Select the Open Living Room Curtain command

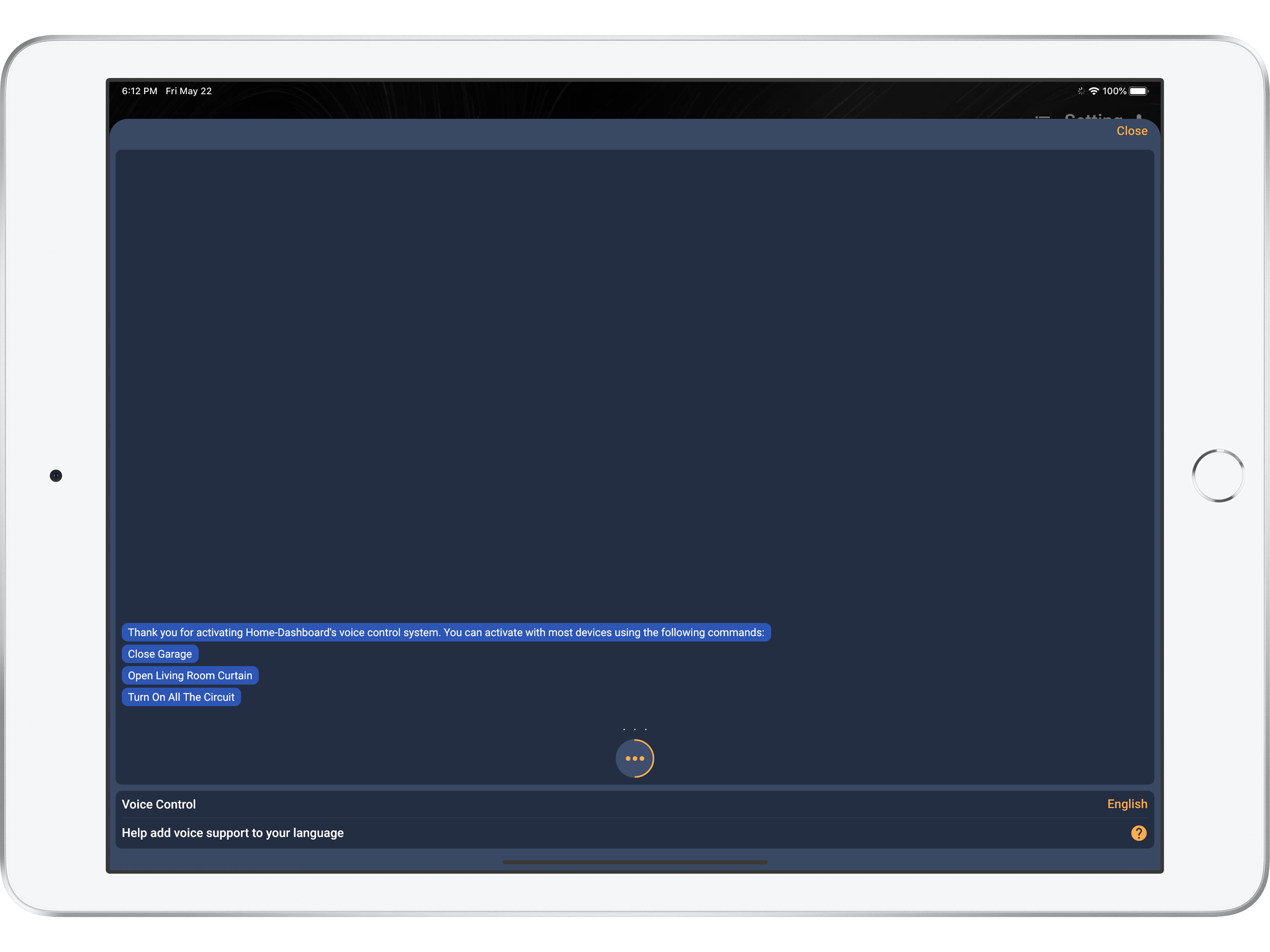pos(190,675)
